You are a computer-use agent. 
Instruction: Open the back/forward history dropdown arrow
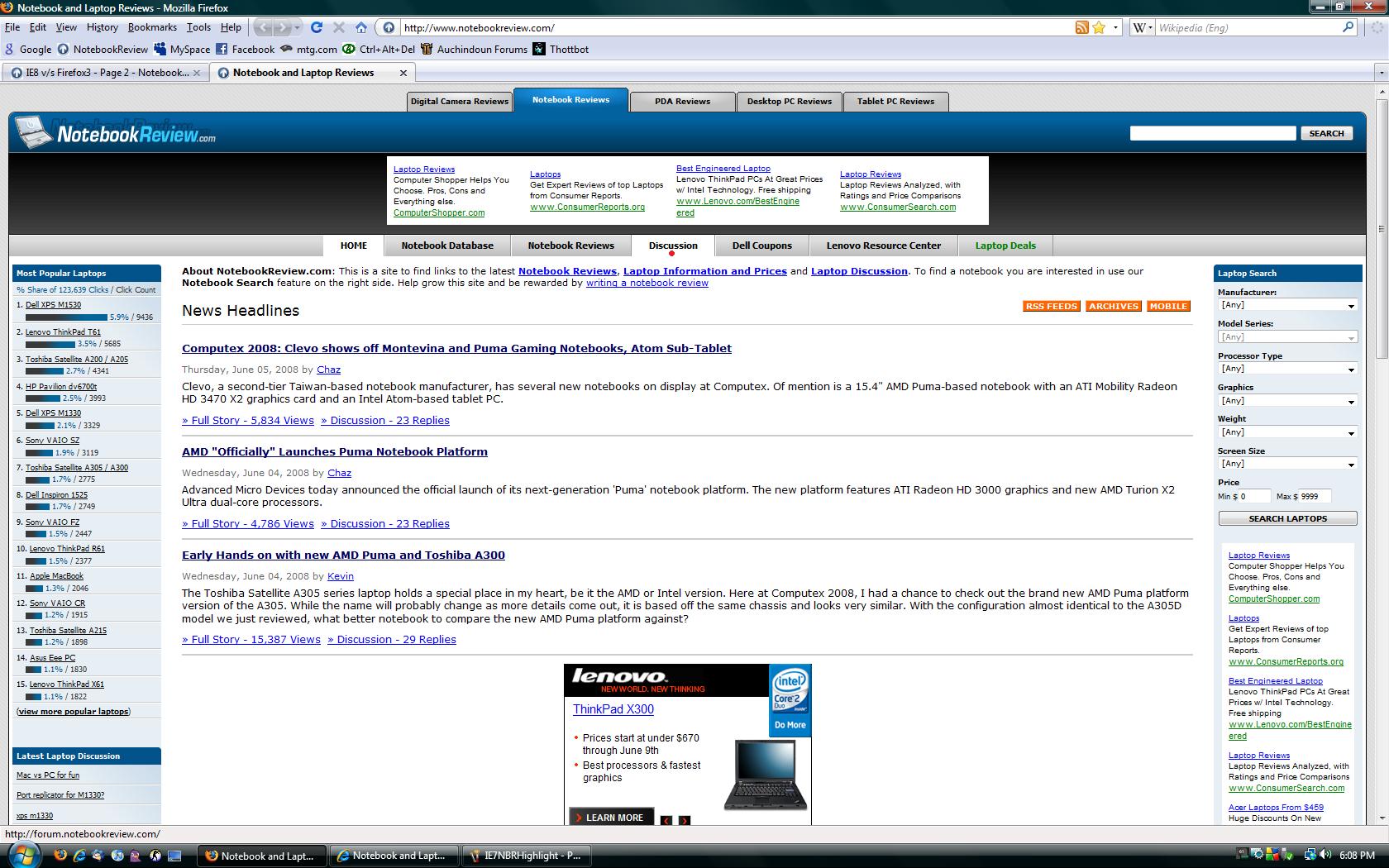[x=296, y=27]
